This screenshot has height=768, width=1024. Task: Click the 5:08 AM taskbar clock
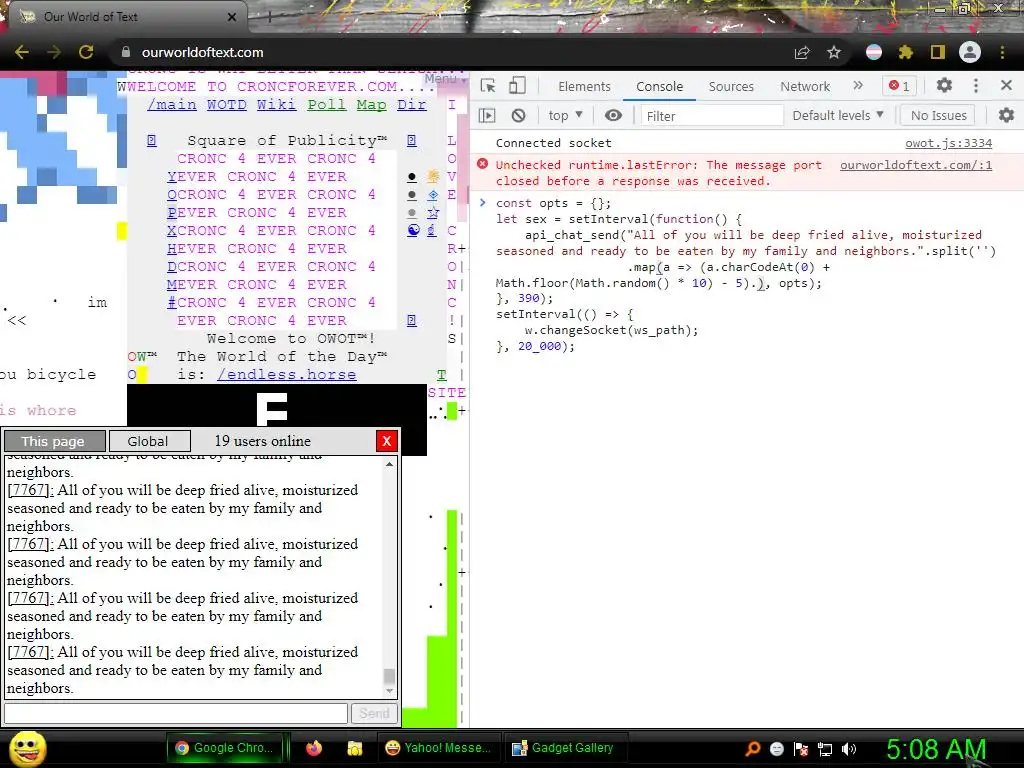pyautogui.click(x=935, y=749)
